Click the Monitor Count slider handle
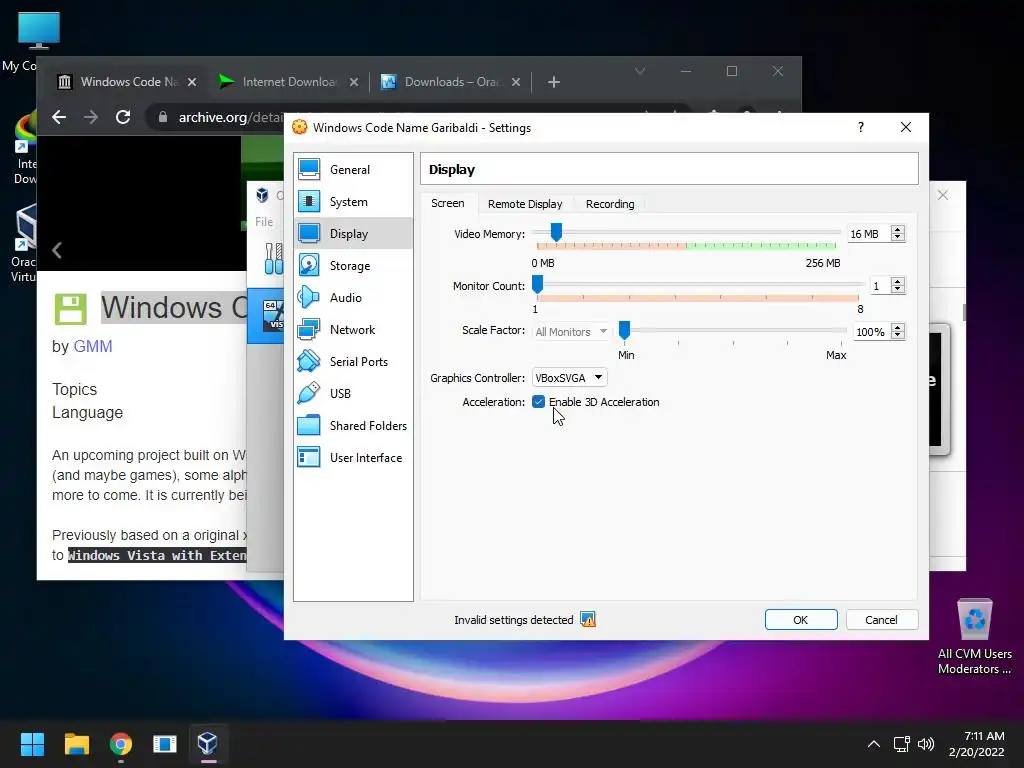This screenshot has height=768, width=1024. coord(537,284)
